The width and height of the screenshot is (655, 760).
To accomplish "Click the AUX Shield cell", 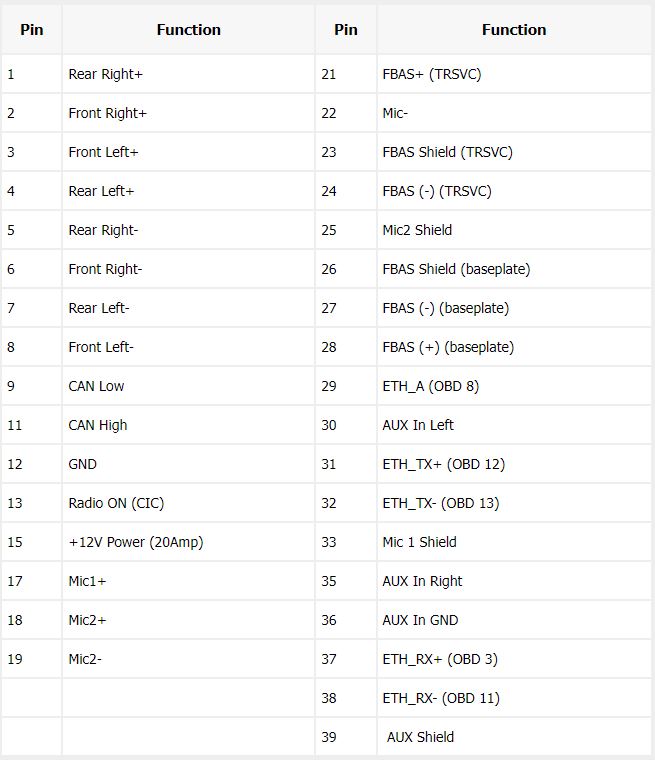I will click(514, 737).
